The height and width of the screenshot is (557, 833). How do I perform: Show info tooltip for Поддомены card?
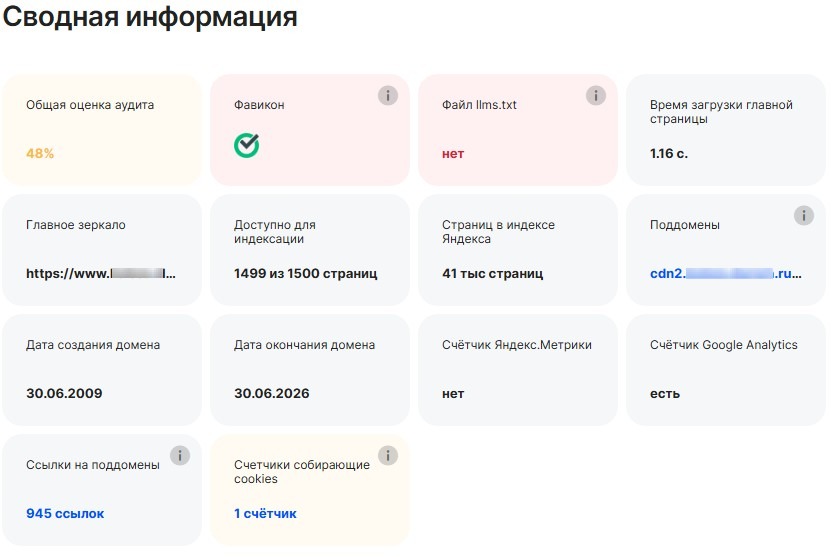point(804,216)
